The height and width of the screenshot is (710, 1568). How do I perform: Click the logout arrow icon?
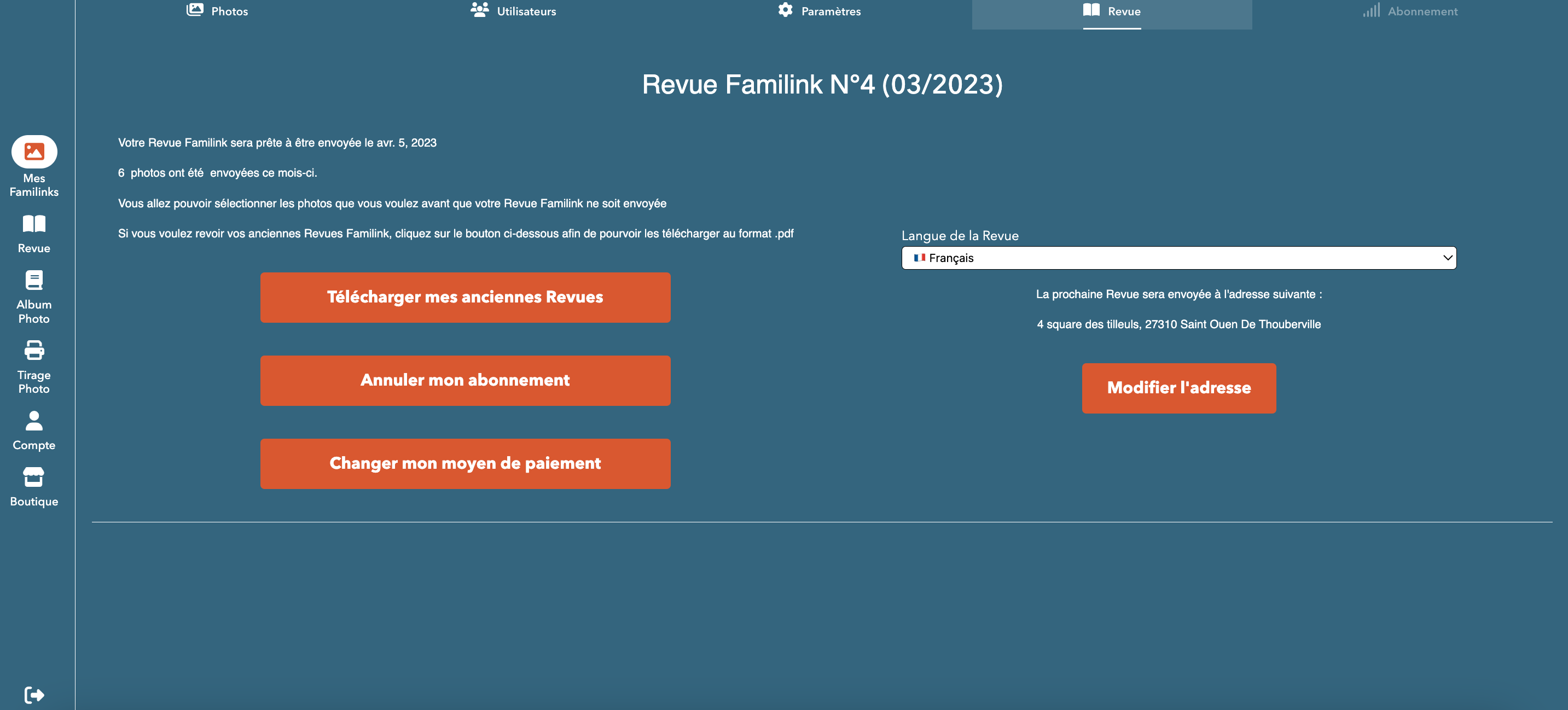click(x=34, y=694)
